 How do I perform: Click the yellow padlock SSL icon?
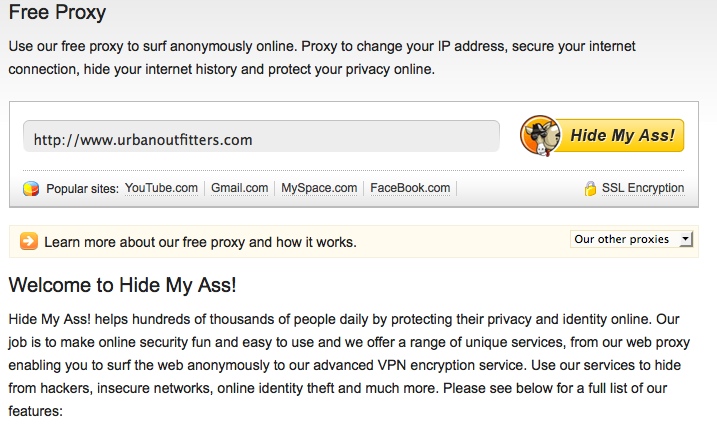[x=590, y=188]
